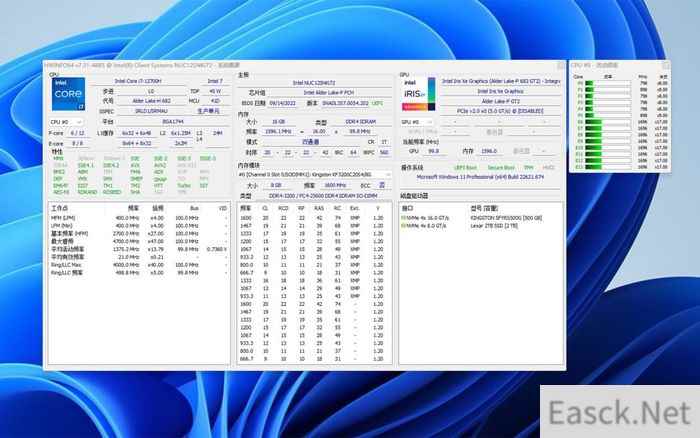Image resolution: width=700 pixels, height=438 pixels.
Task: Click the RAS column header in timing table
Action: tap(319, 209)
